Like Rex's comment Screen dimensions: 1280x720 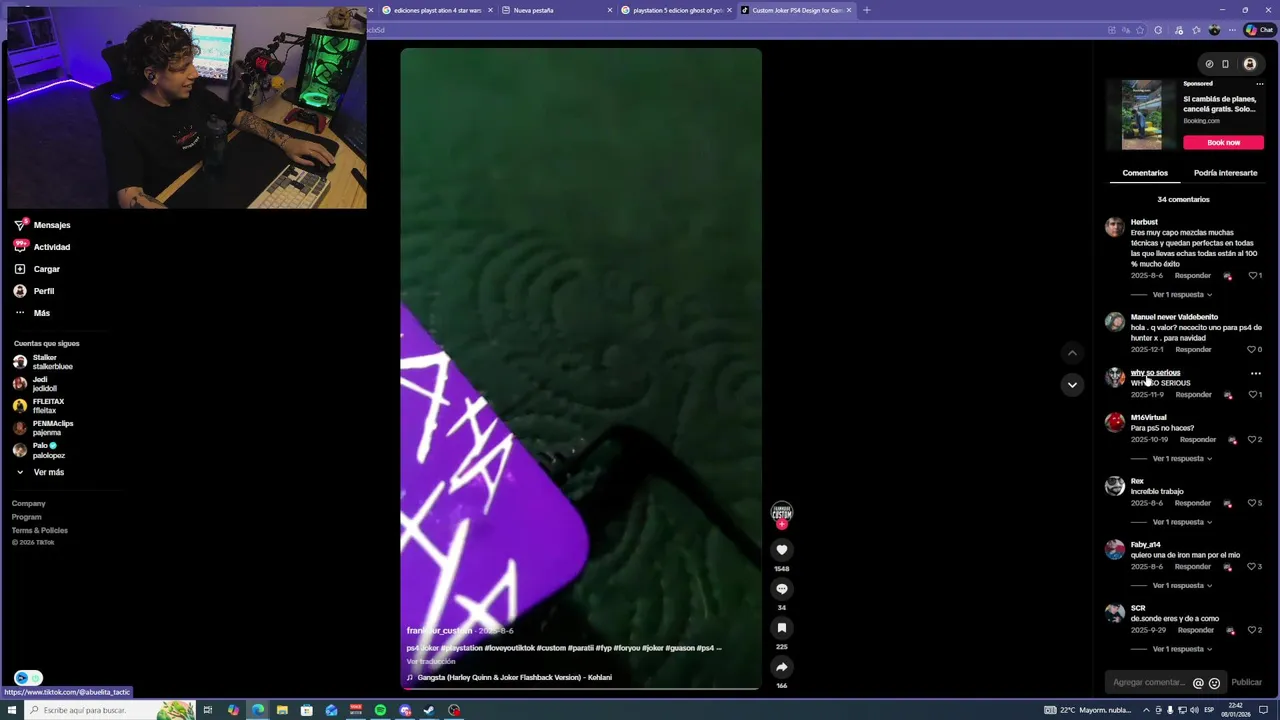pos(1252,503)
